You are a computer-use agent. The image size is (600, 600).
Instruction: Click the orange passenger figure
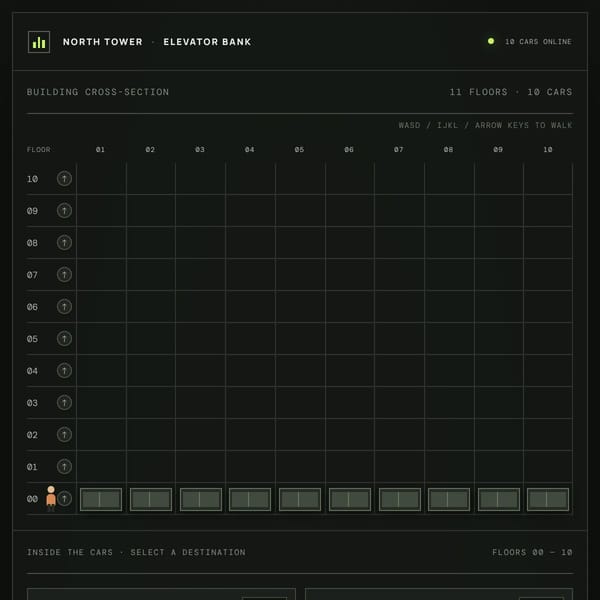tap(51, 498)
